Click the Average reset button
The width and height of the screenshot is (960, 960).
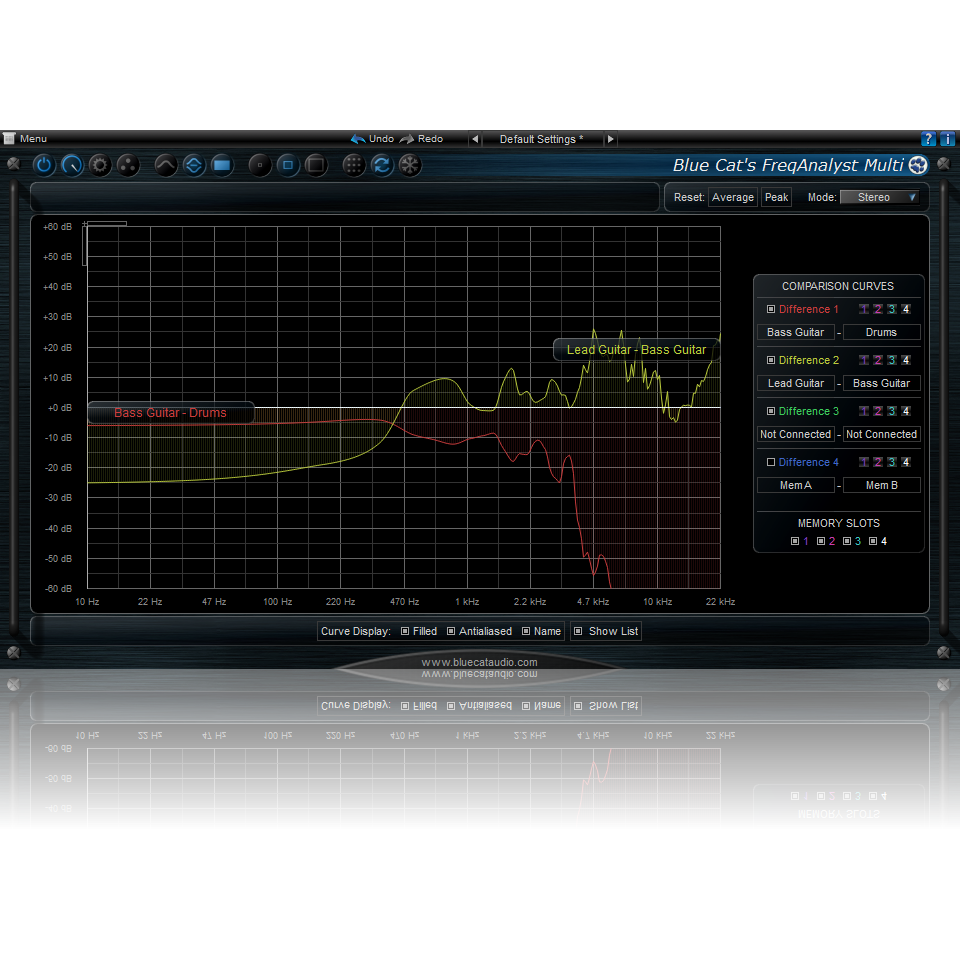pos(733,197)
